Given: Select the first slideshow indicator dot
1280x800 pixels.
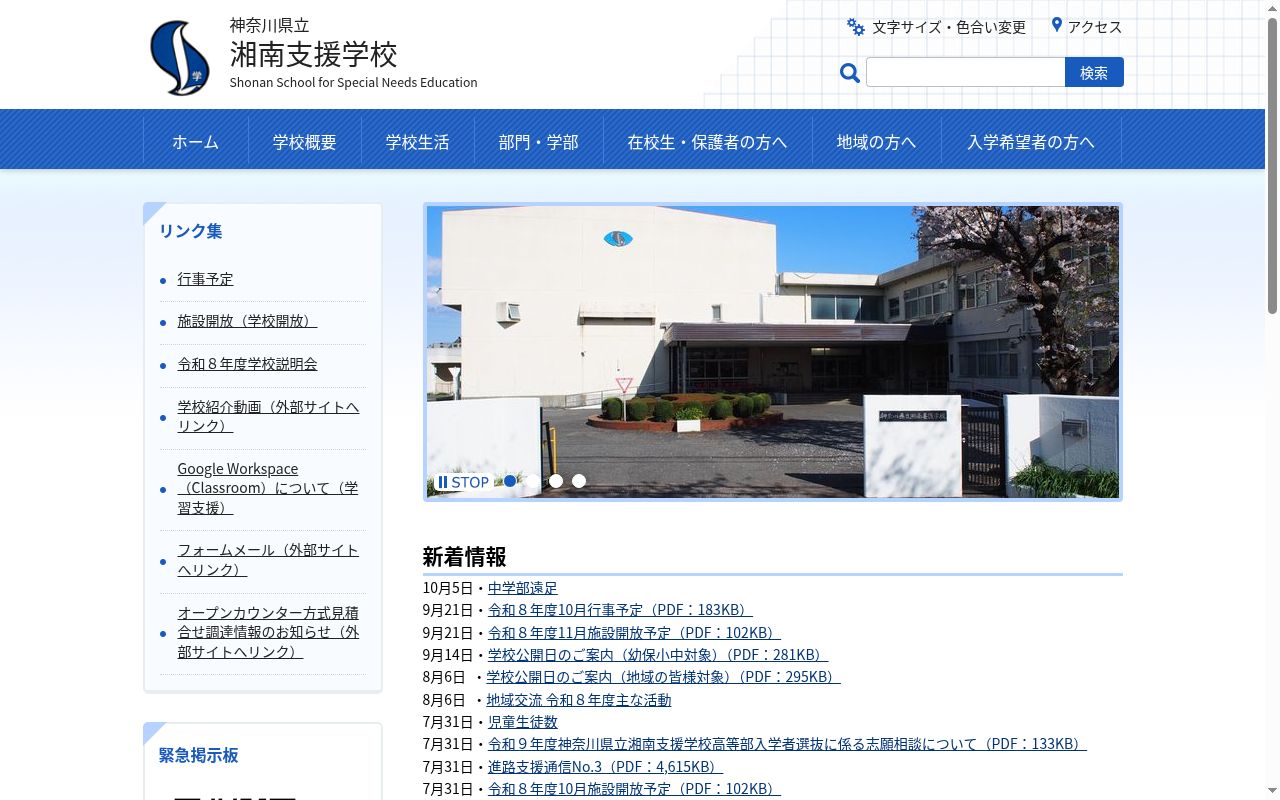Looking at the screenshot, I should pos(510,481).
